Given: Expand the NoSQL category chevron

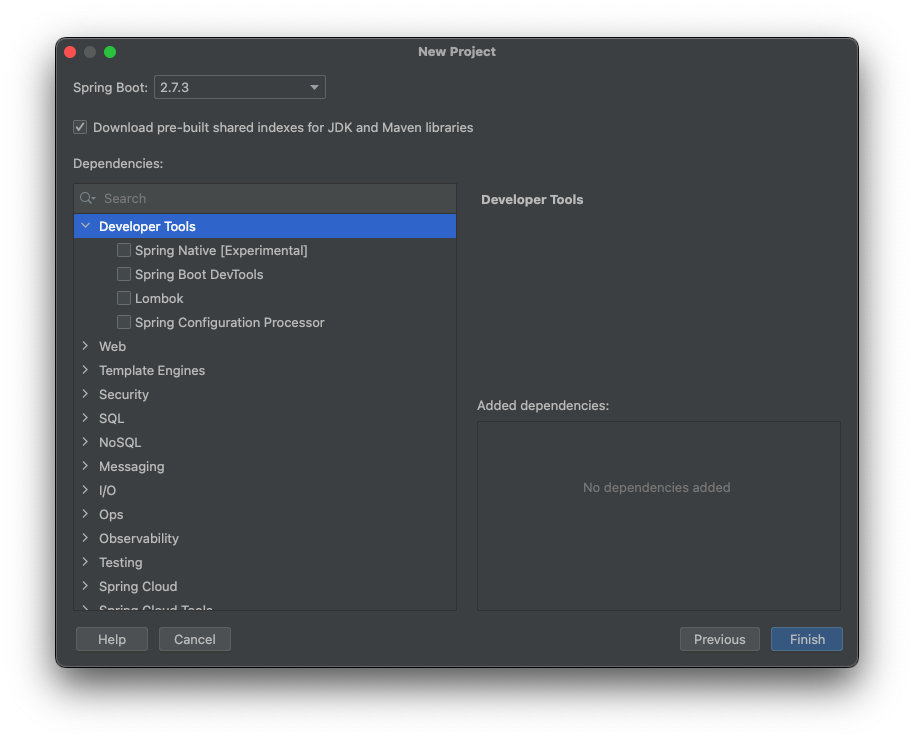Looking at the screenshot, I should coord(86,441).
